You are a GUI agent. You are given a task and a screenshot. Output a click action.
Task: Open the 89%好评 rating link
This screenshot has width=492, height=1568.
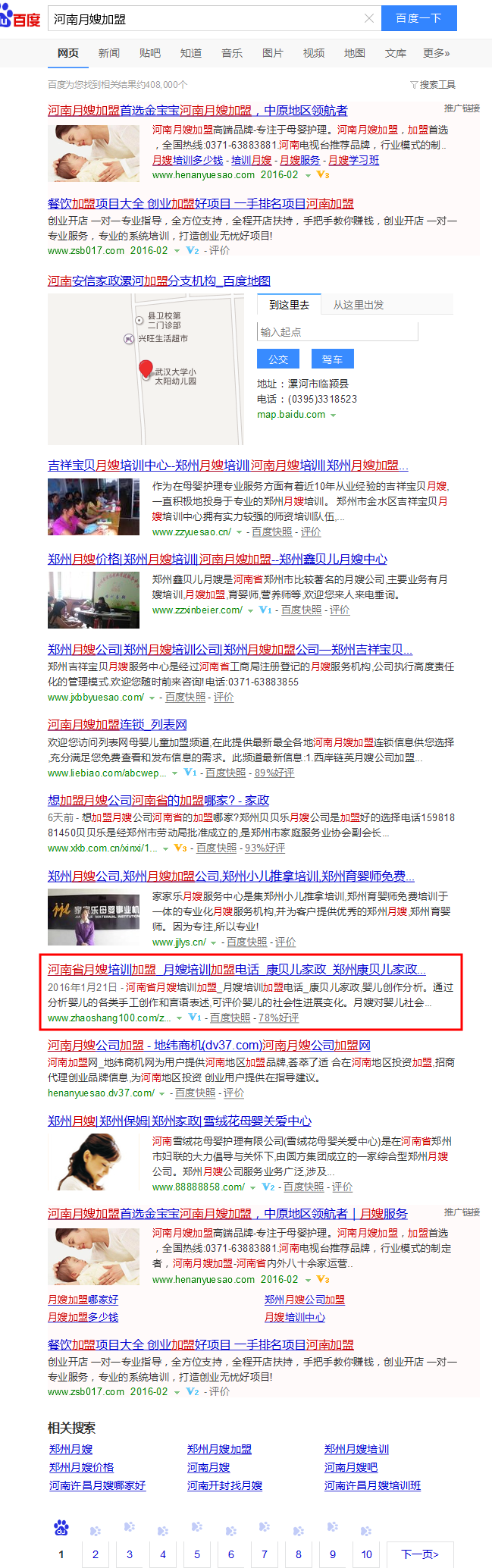(274, 773)
